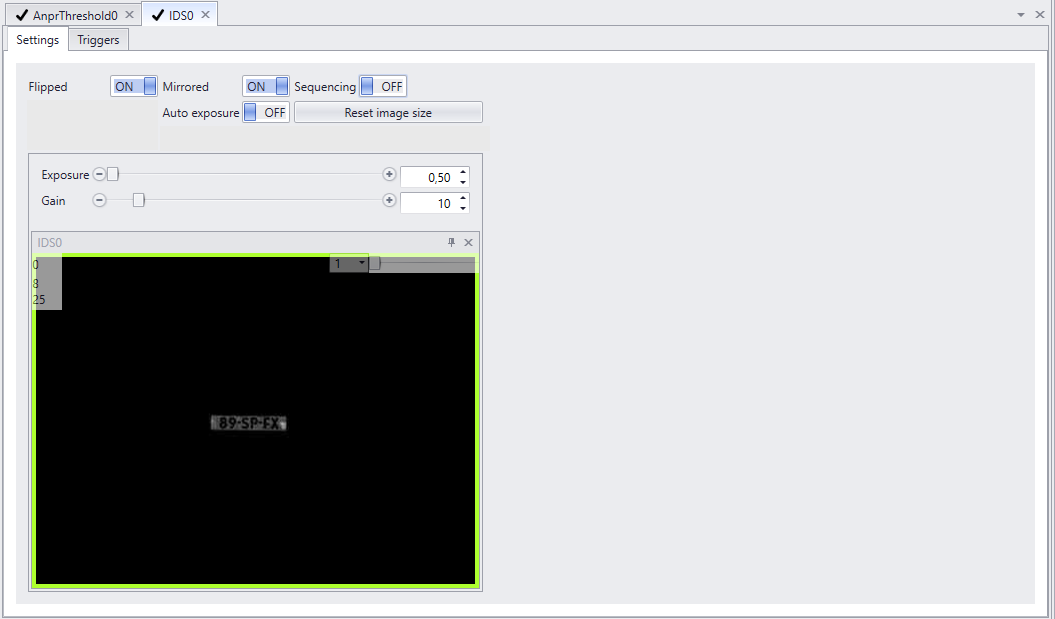Open the Settings tab
The width and height of the screenshot is (1055, 619).
tap(38, 40)
